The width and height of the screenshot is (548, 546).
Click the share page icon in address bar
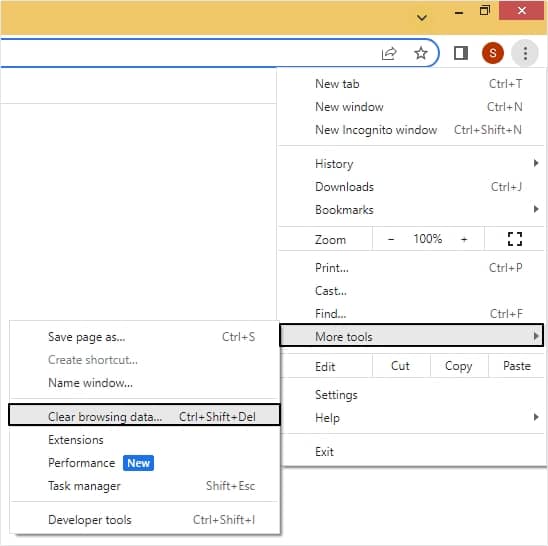[x=389, y=53]
